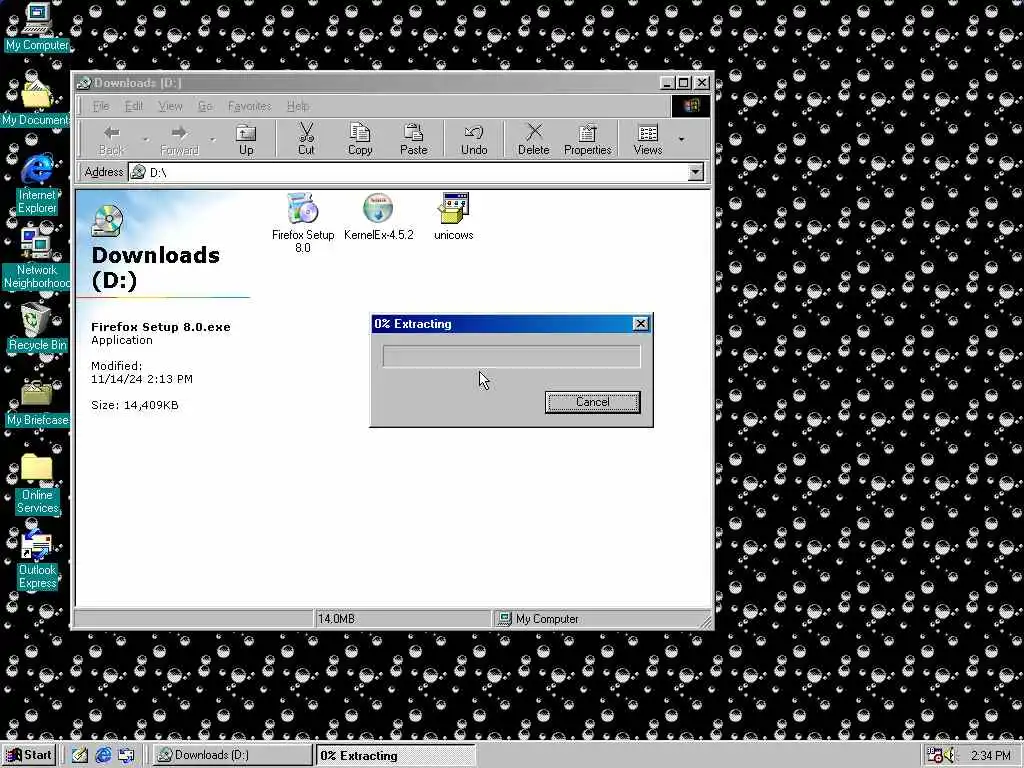The width and height of the screenshot is (1024, 768).
Task: Open the File menu
Action: 101,106
